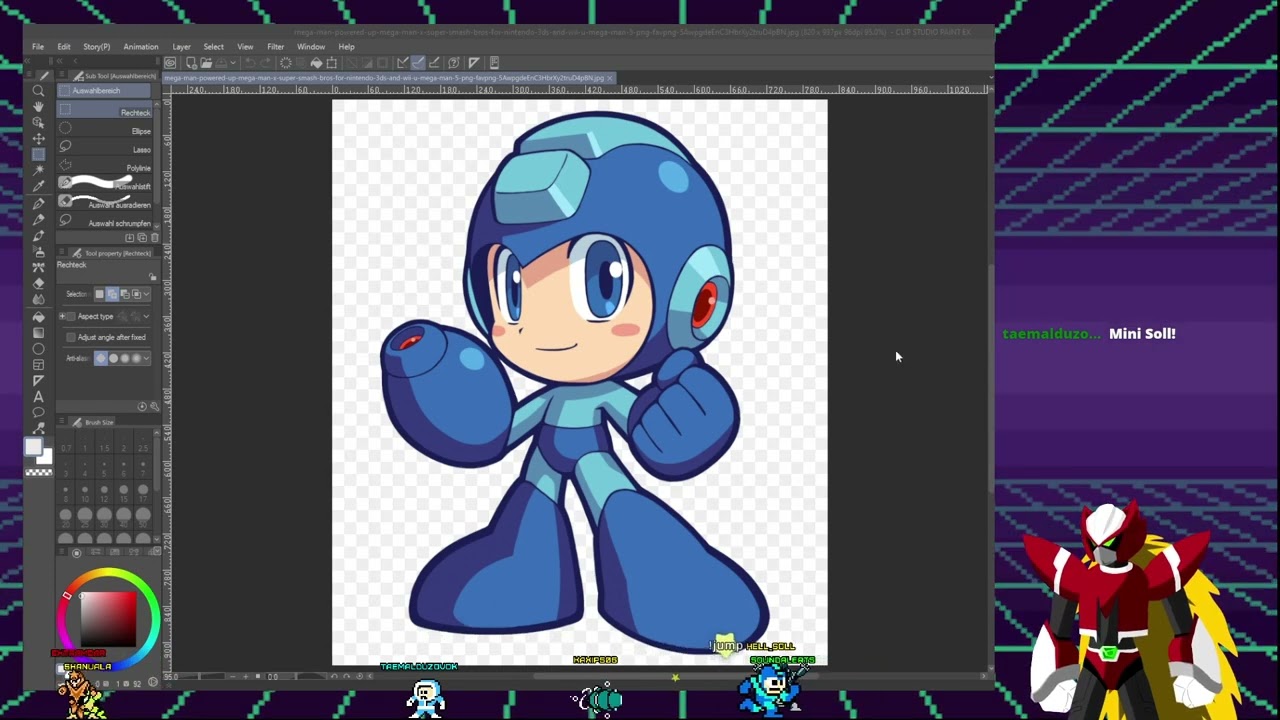
Task: Select the Pen tool
Action: pos(38,204)
